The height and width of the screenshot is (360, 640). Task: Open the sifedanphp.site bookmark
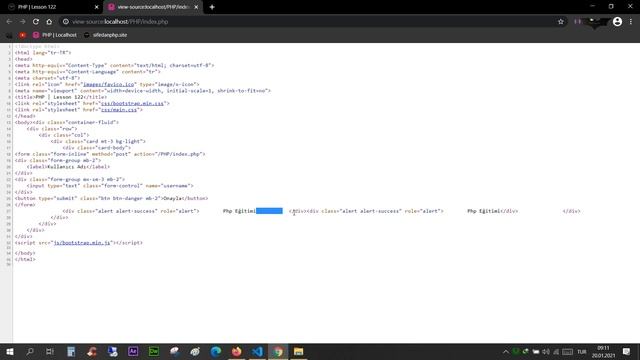[x=105, y=35]
